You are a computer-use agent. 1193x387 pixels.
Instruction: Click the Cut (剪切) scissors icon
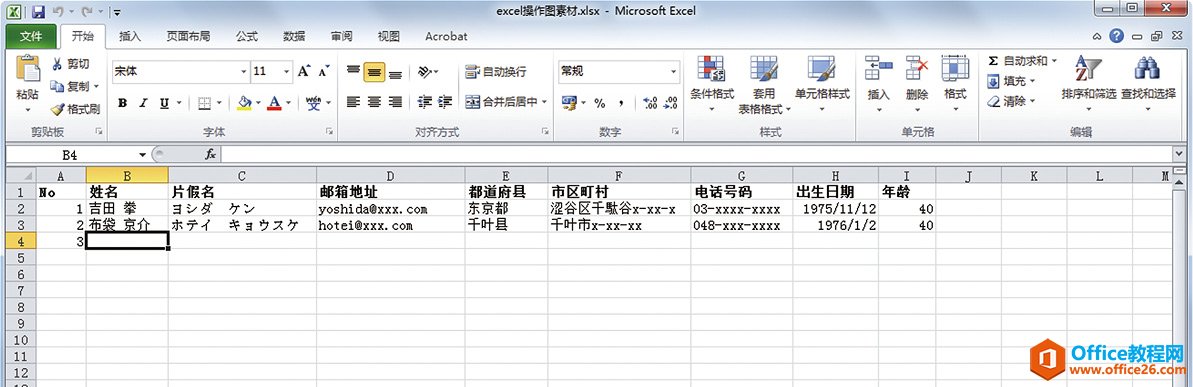coord(57,65)
